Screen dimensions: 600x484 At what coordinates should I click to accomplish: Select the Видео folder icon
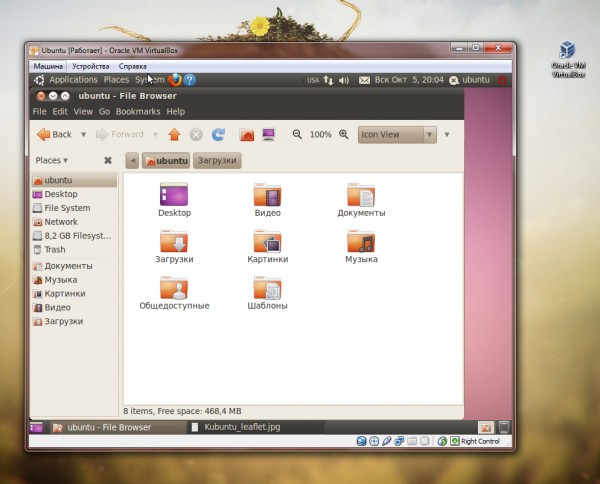[x=267, y=200]
